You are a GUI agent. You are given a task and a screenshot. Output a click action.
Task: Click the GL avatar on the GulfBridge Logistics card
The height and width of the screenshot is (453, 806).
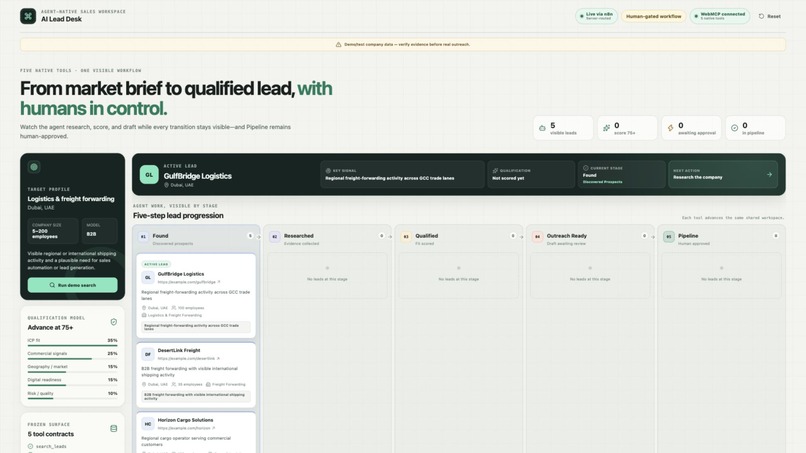pyautogui.click(x=148, y=278)
